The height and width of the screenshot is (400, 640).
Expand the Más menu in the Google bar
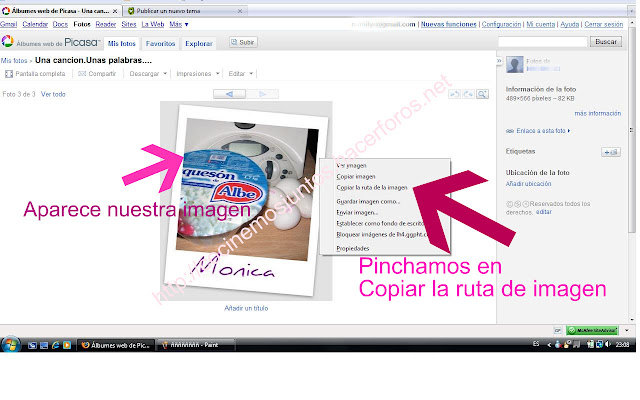click(179, 24)
